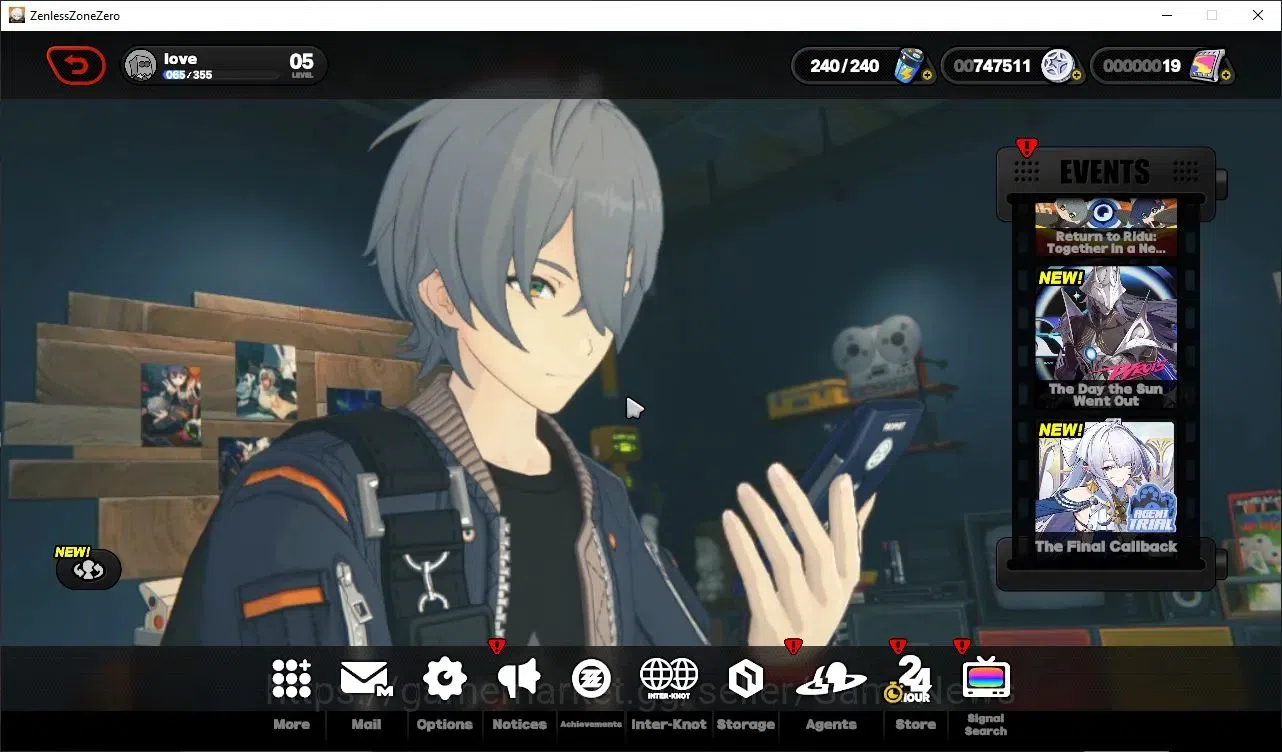Click the 00000019 film balance

(x=1141, y=66)
